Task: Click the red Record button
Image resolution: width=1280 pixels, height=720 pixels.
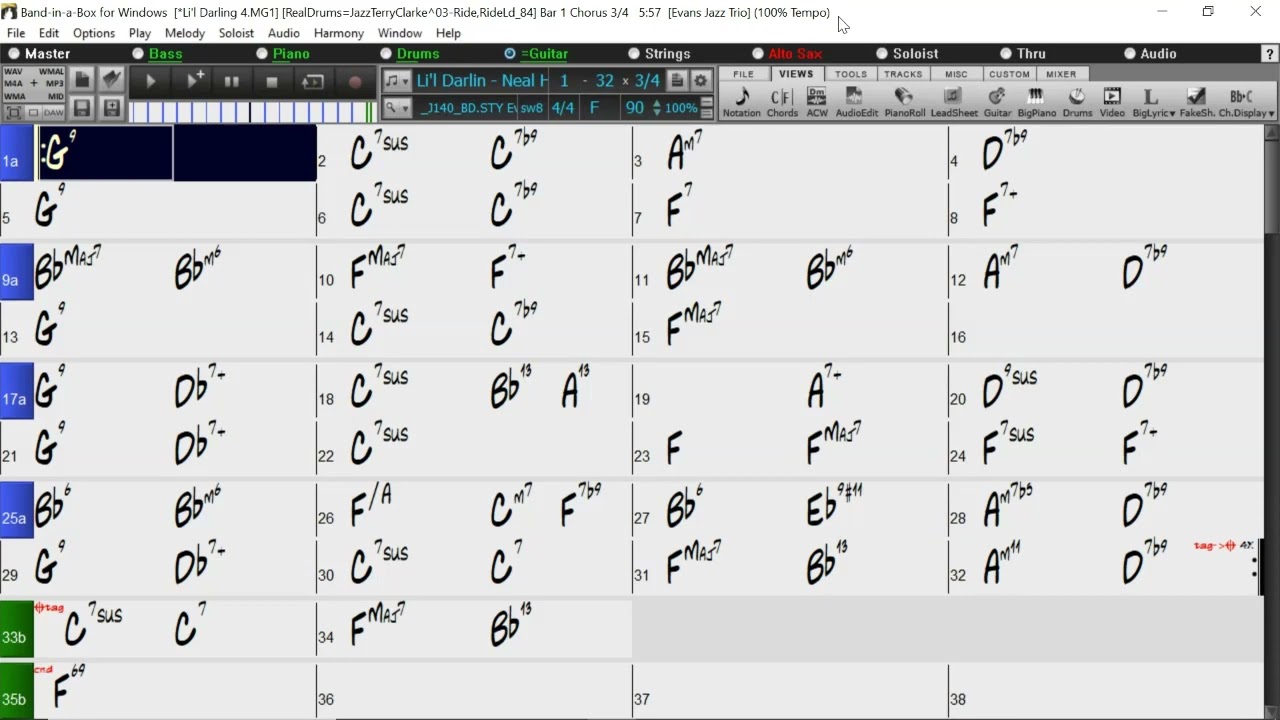Action: click(x=354, y=81)
